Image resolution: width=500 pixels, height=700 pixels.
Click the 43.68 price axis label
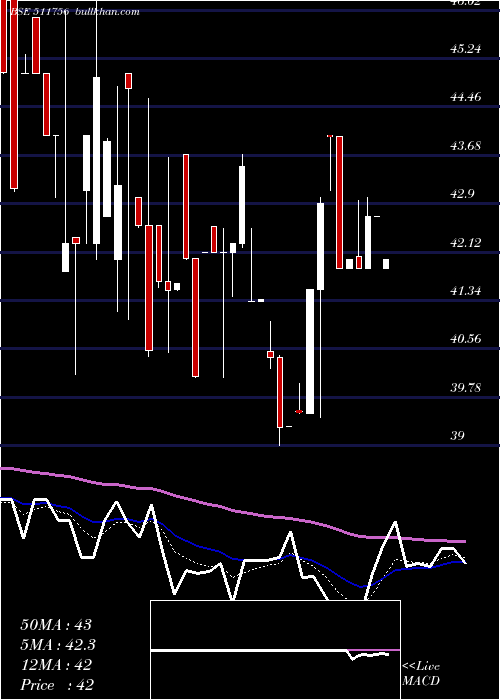click(466, 146)
